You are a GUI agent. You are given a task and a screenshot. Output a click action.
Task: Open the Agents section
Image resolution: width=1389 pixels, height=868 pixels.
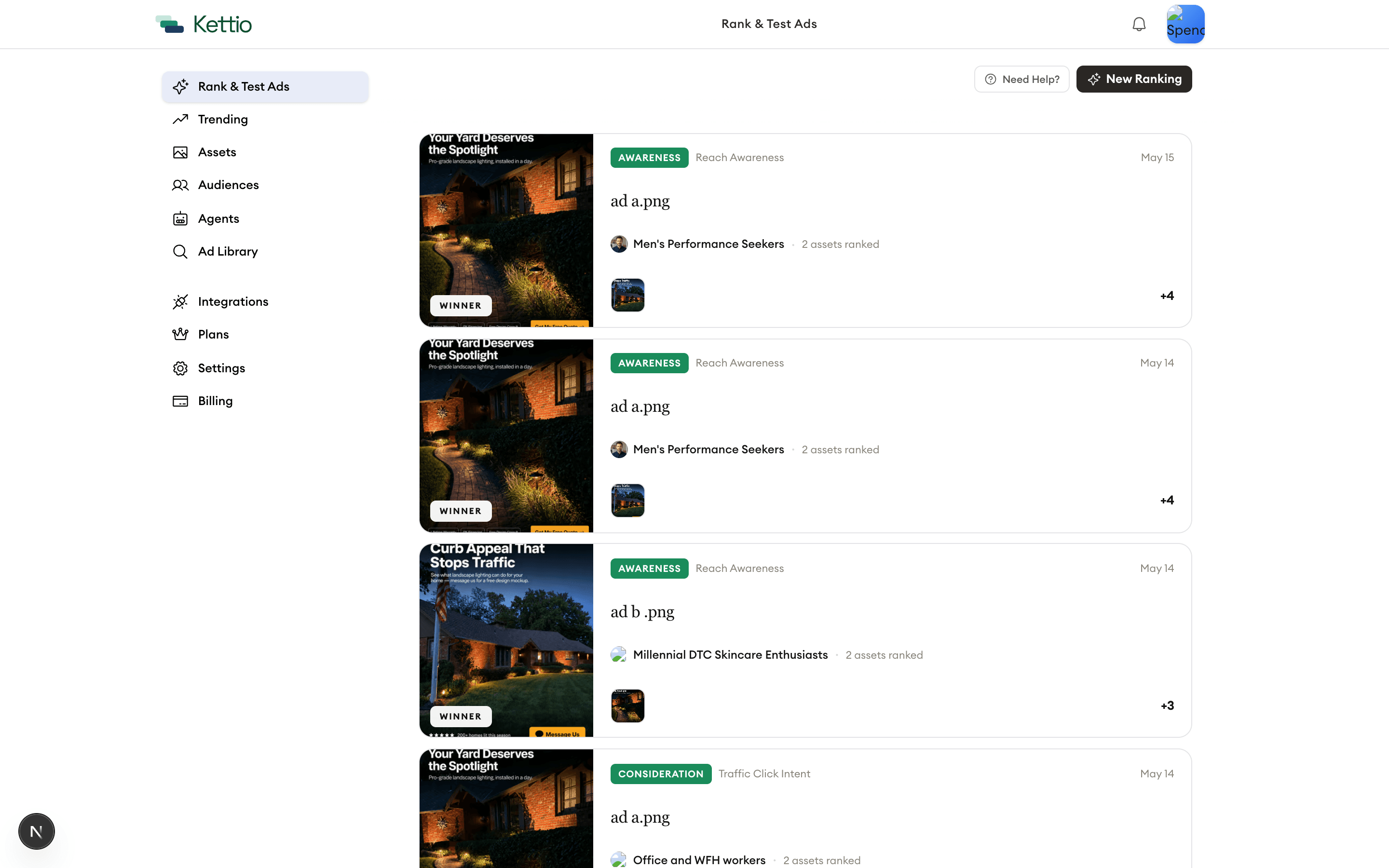point(265,219)
